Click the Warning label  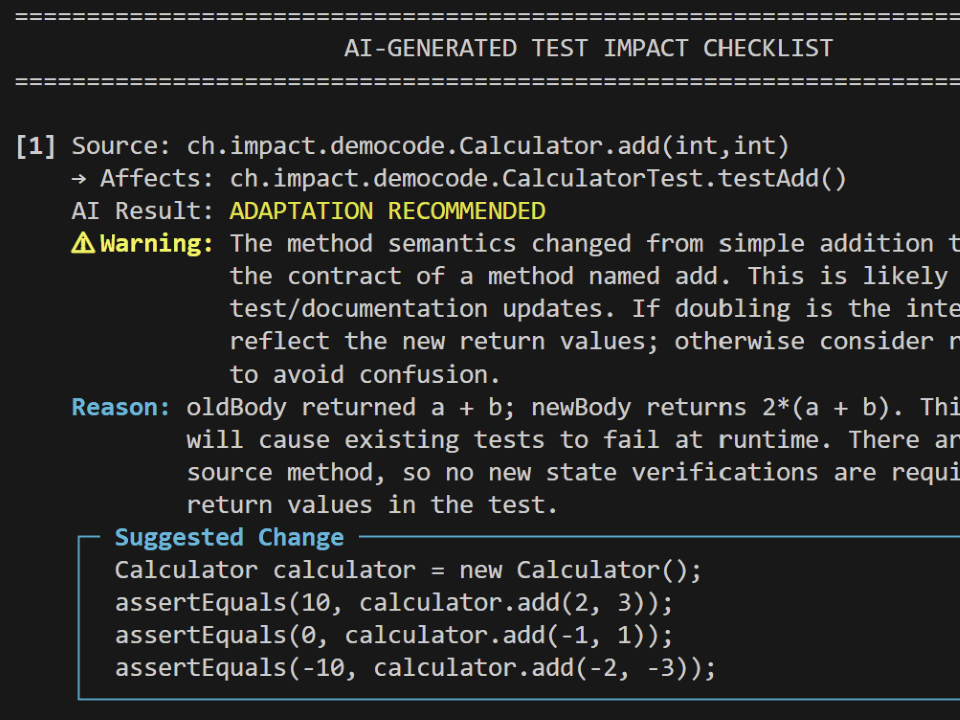[157, 244]
